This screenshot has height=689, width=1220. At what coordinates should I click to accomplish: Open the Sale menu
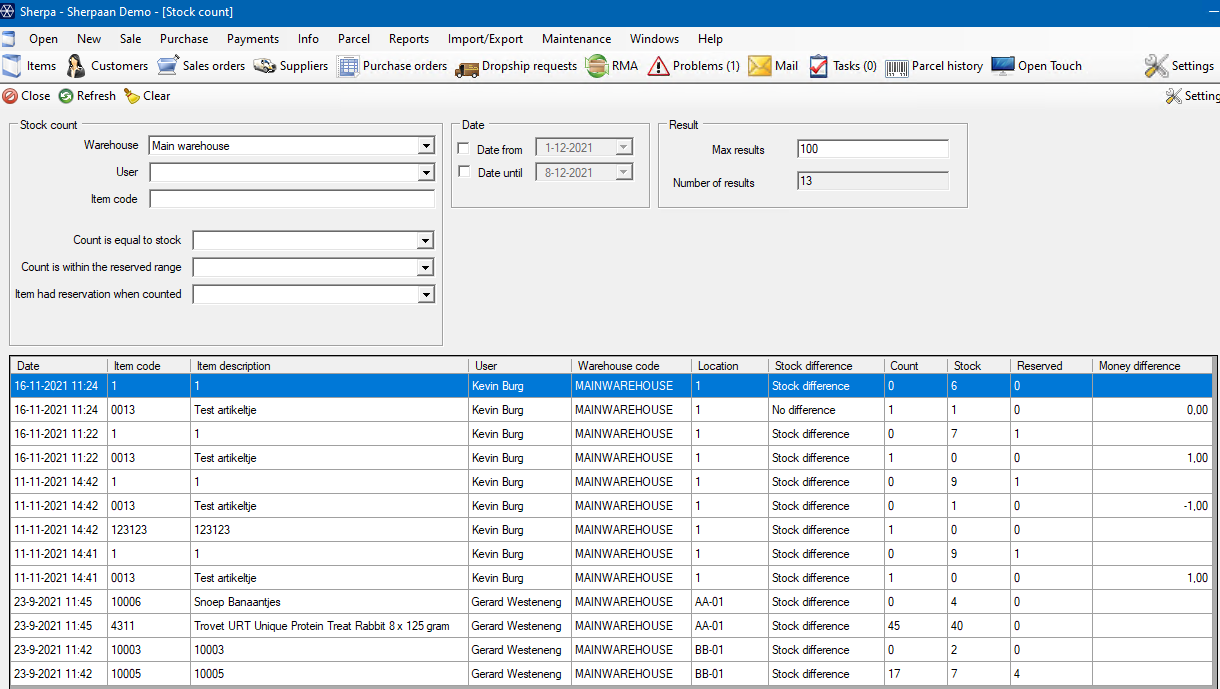(x=131, y=39)
